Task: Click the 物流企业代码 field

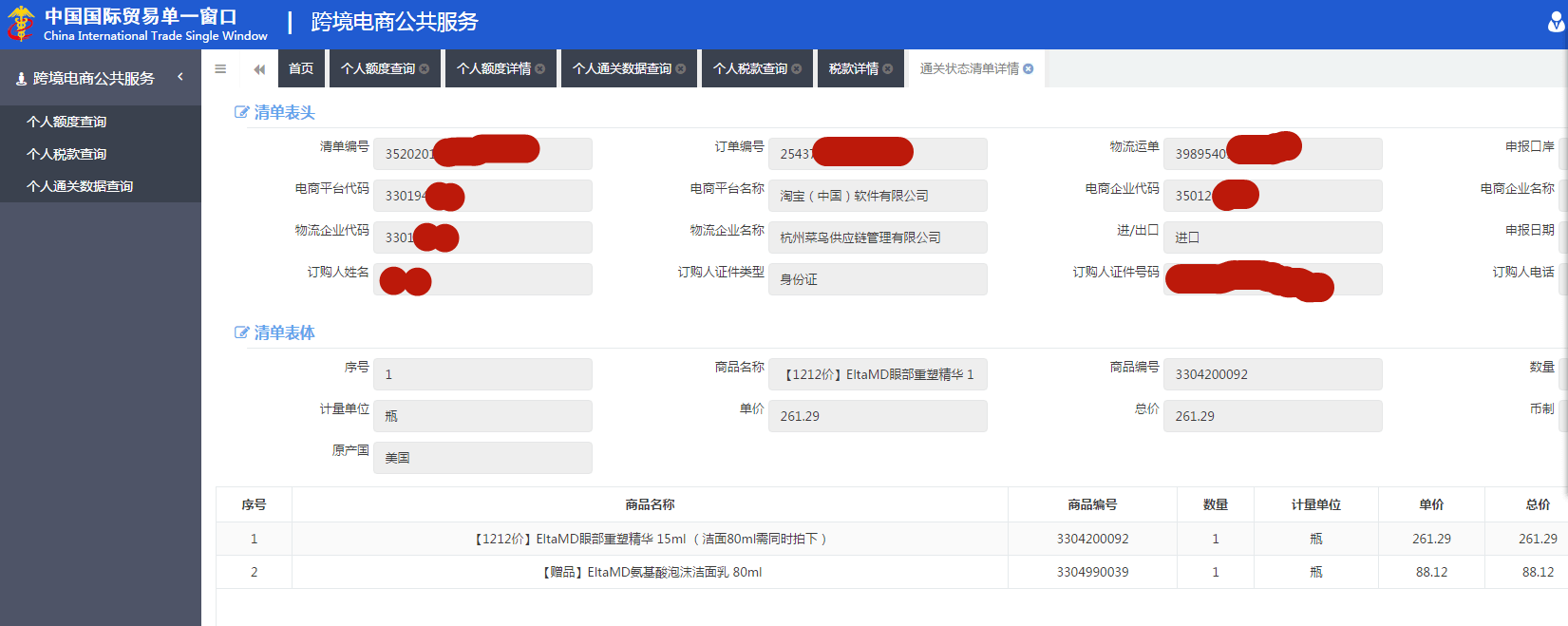Action: tap(482, 237)
